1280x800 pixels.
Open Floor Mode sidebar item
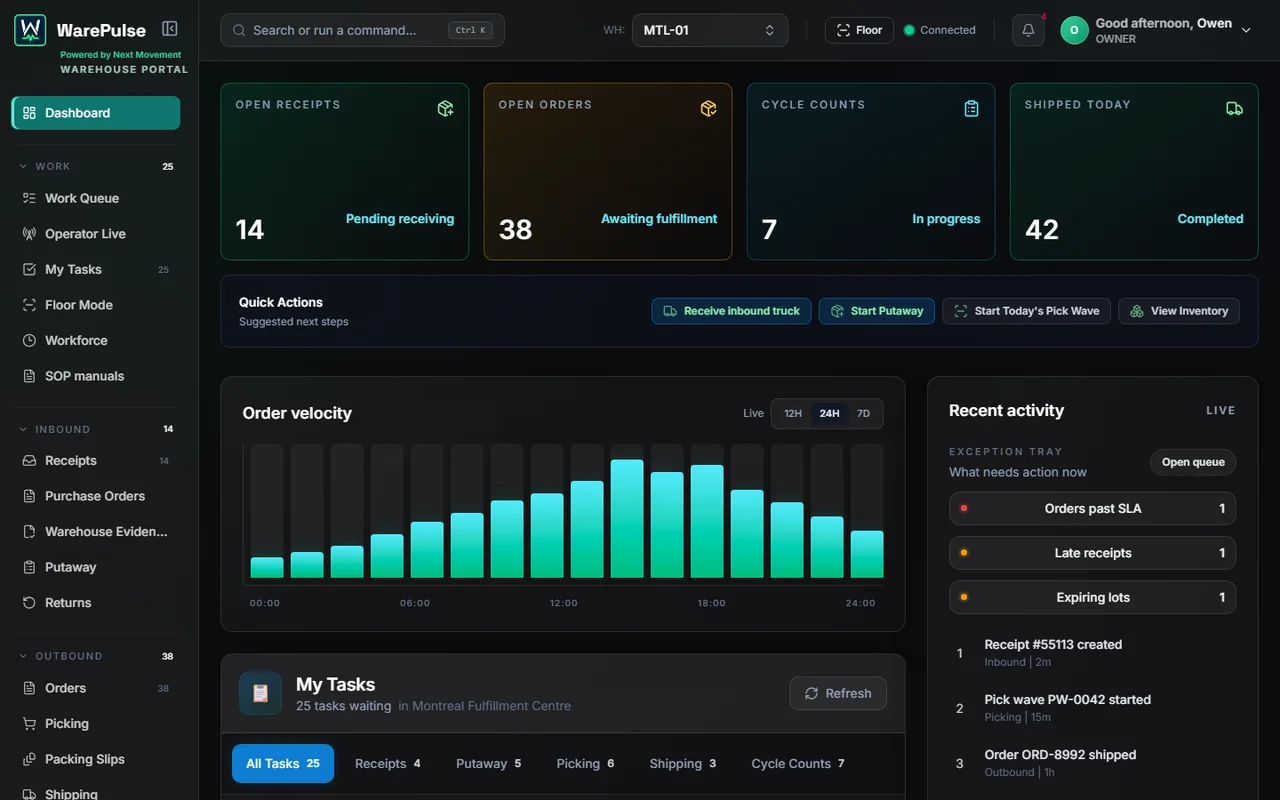tap(96, 305)
